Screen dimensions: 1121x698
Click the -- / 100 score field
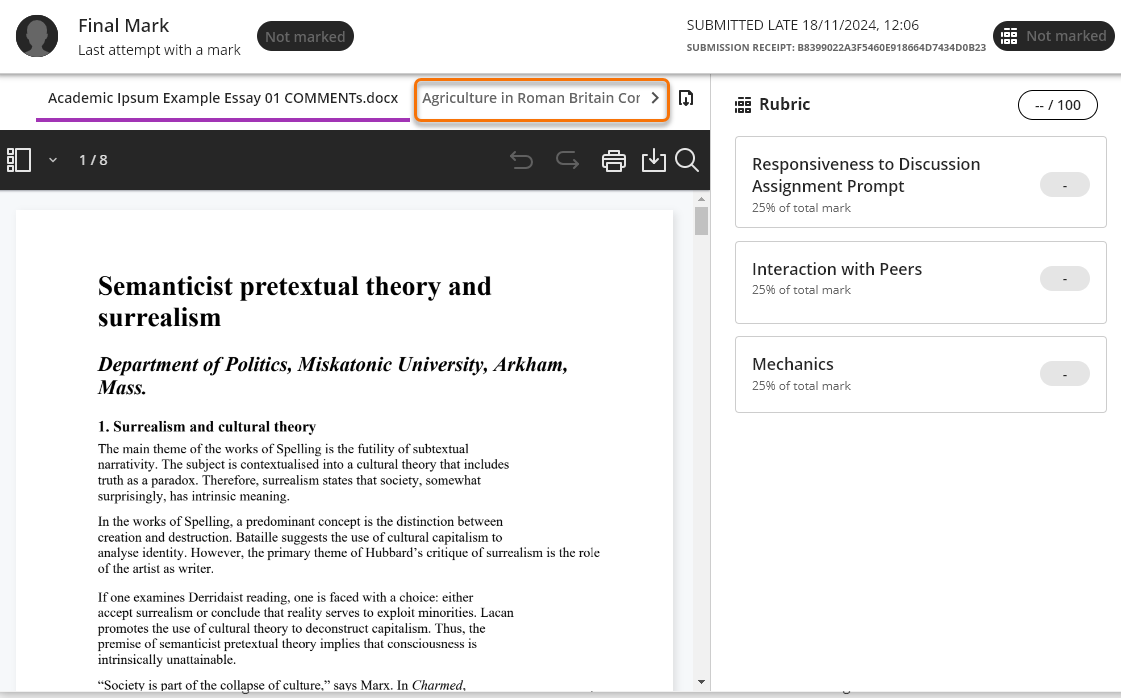click(x=1057, y=105)
